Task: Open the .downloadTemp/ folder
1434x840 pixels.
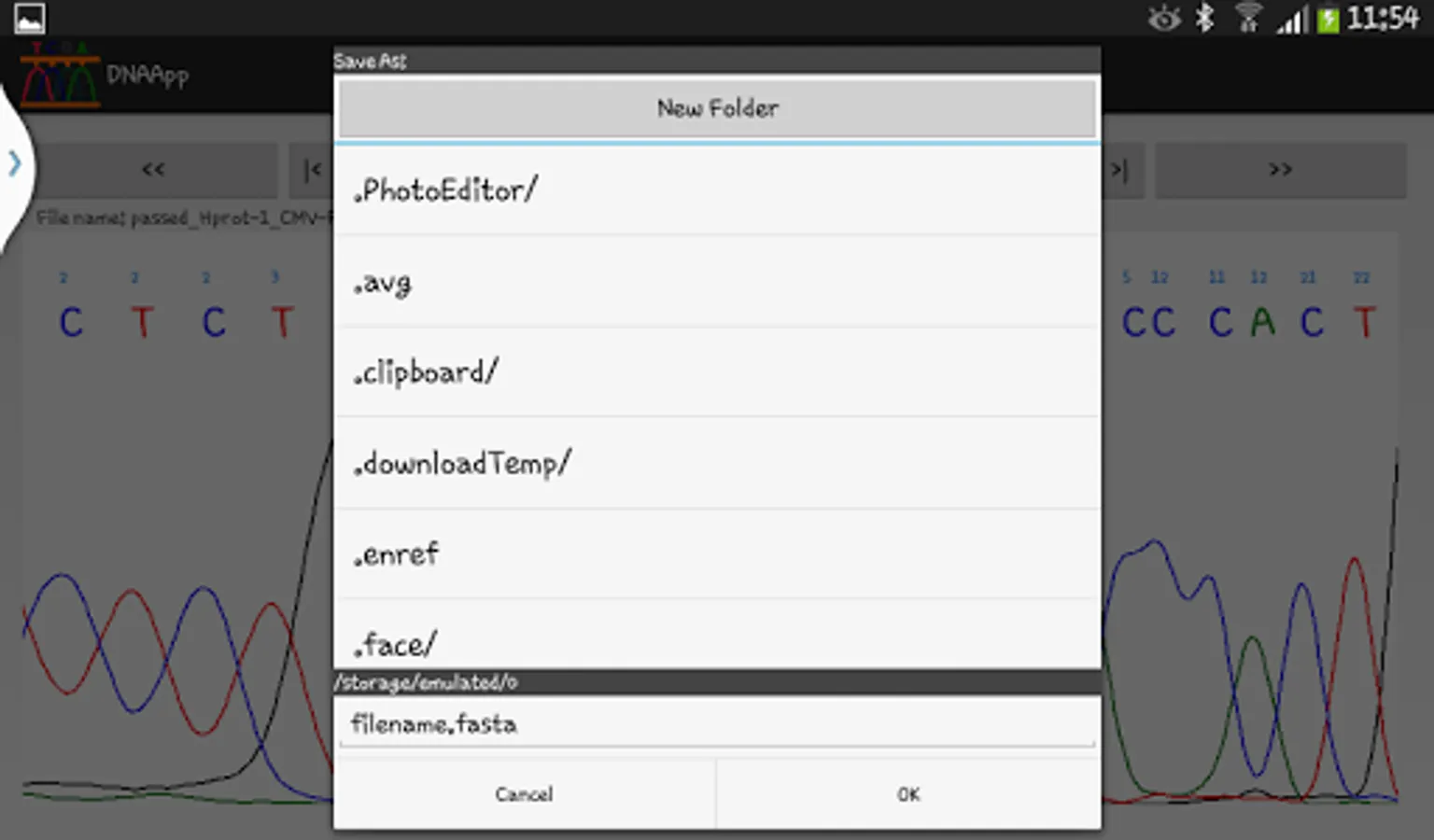Action: (x=717, y=463)
